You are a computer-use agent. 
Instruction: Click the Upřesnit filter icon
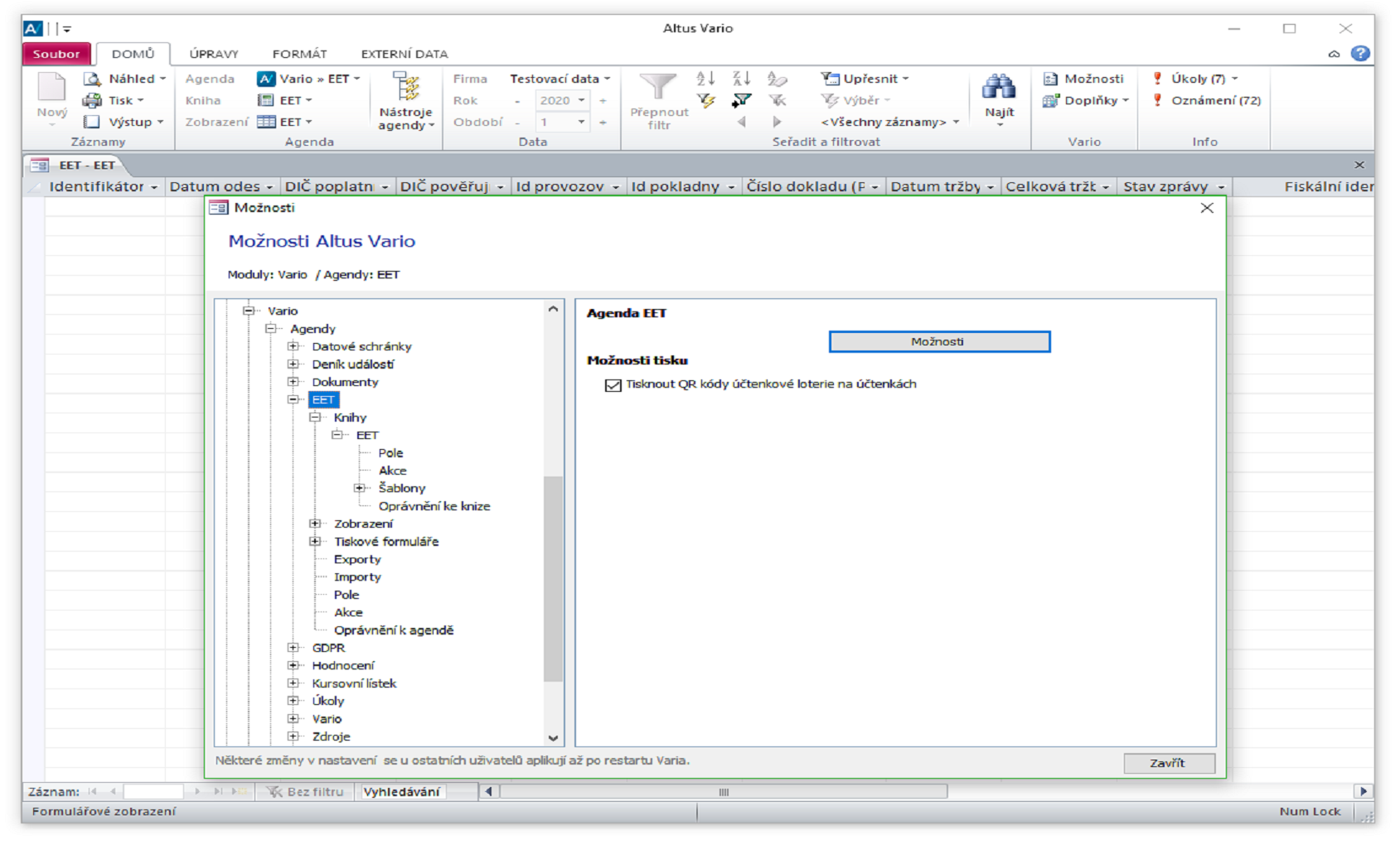pos(830,79)
